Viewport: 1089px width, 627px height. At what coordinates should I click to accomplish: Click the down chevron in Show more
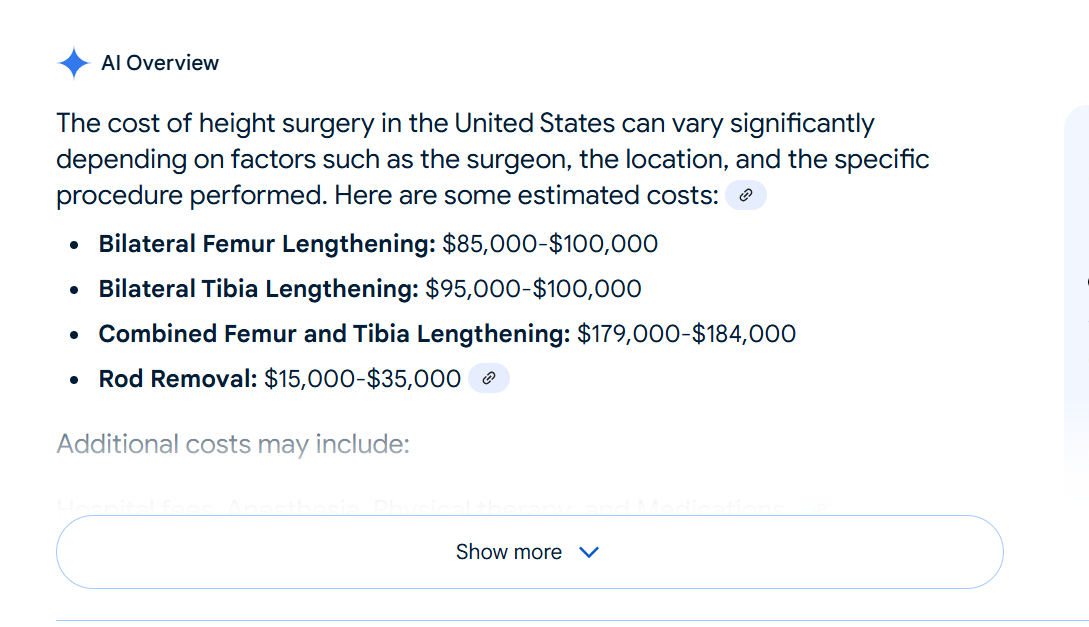point(589,552)
